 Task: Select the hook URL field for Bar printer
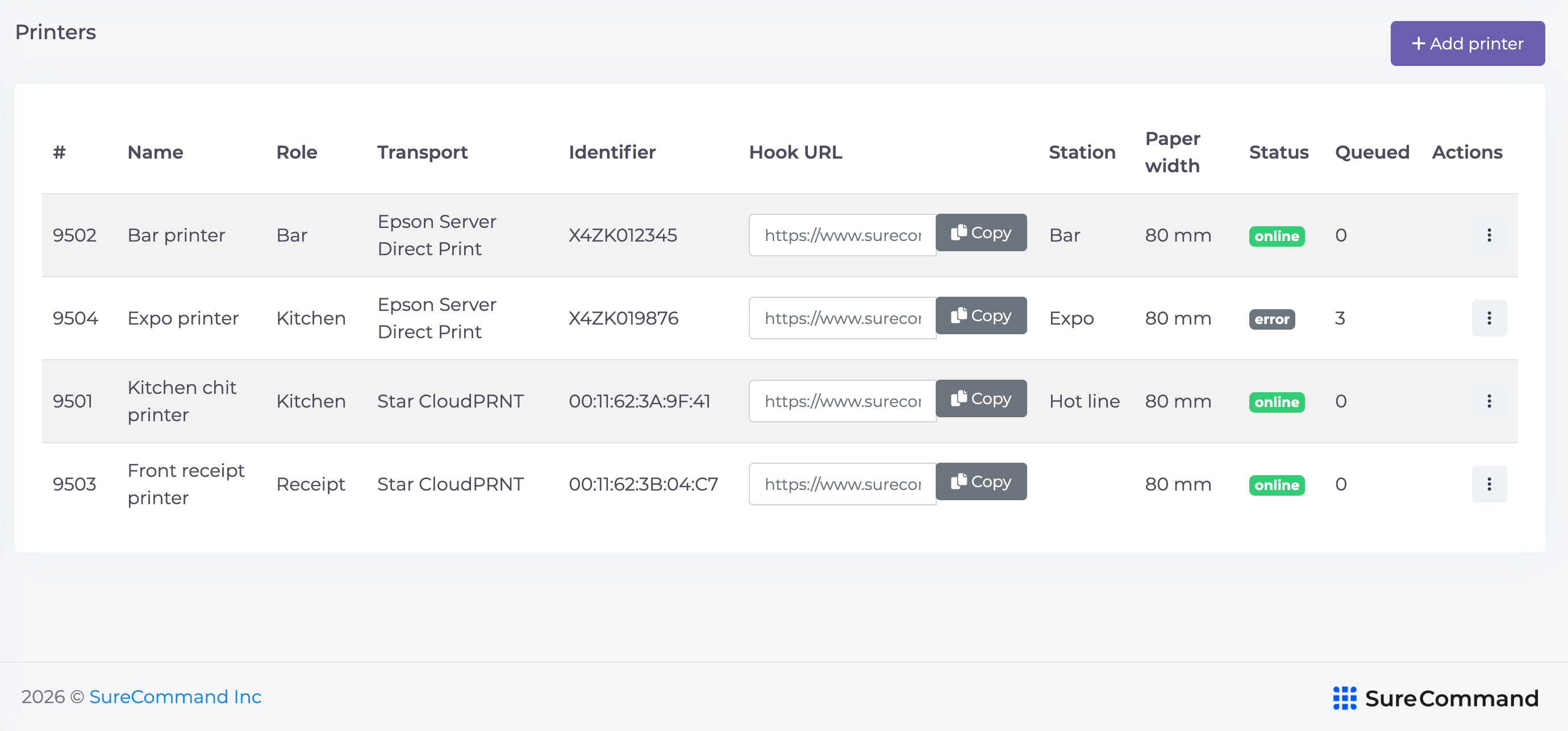coord(843,235)
